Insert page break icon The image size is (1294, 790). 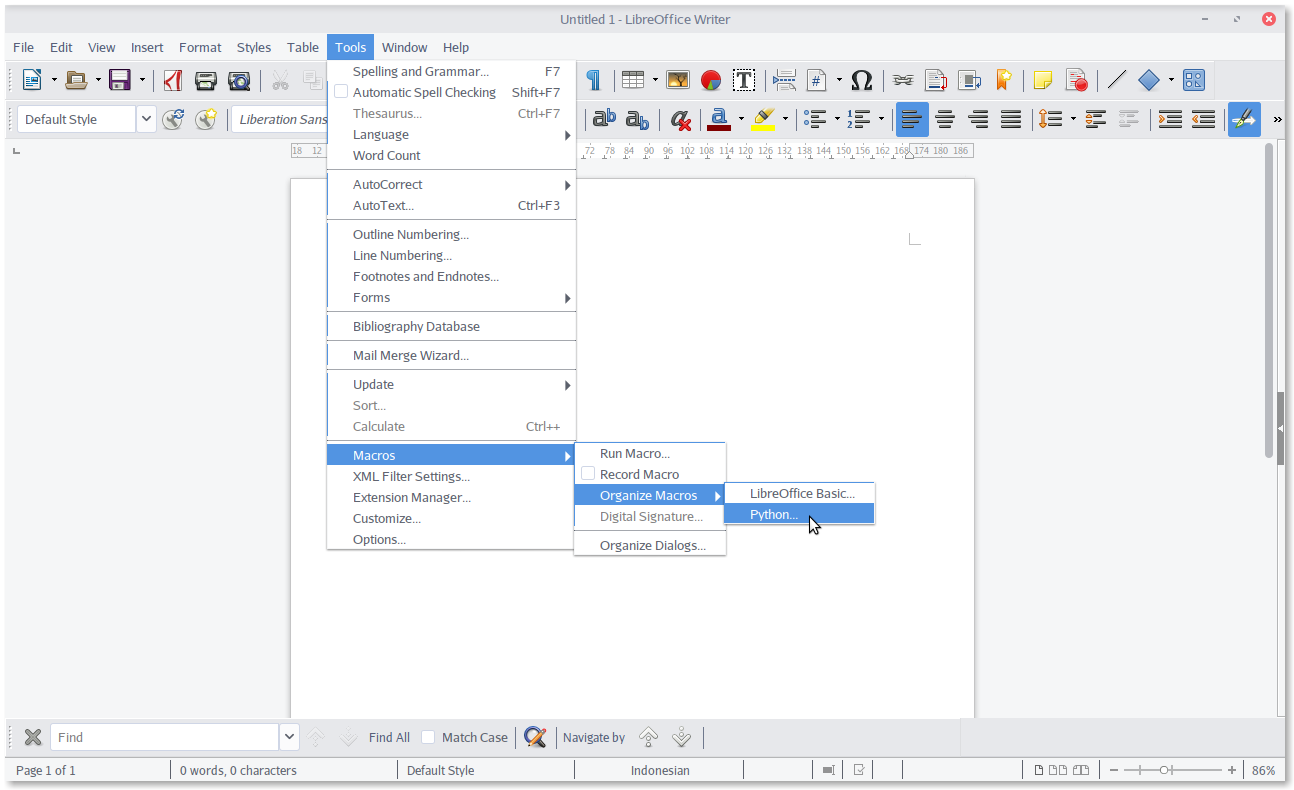click(785, 80)
